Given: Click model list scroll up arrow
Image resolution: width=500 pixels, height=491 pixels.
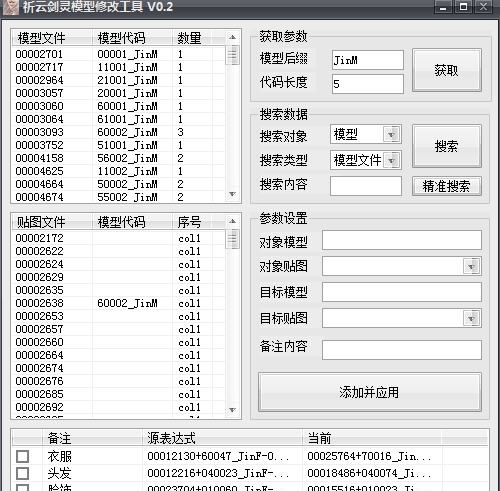Looking at the screenshot, I should pyautogui.click(x=232, y=37).
